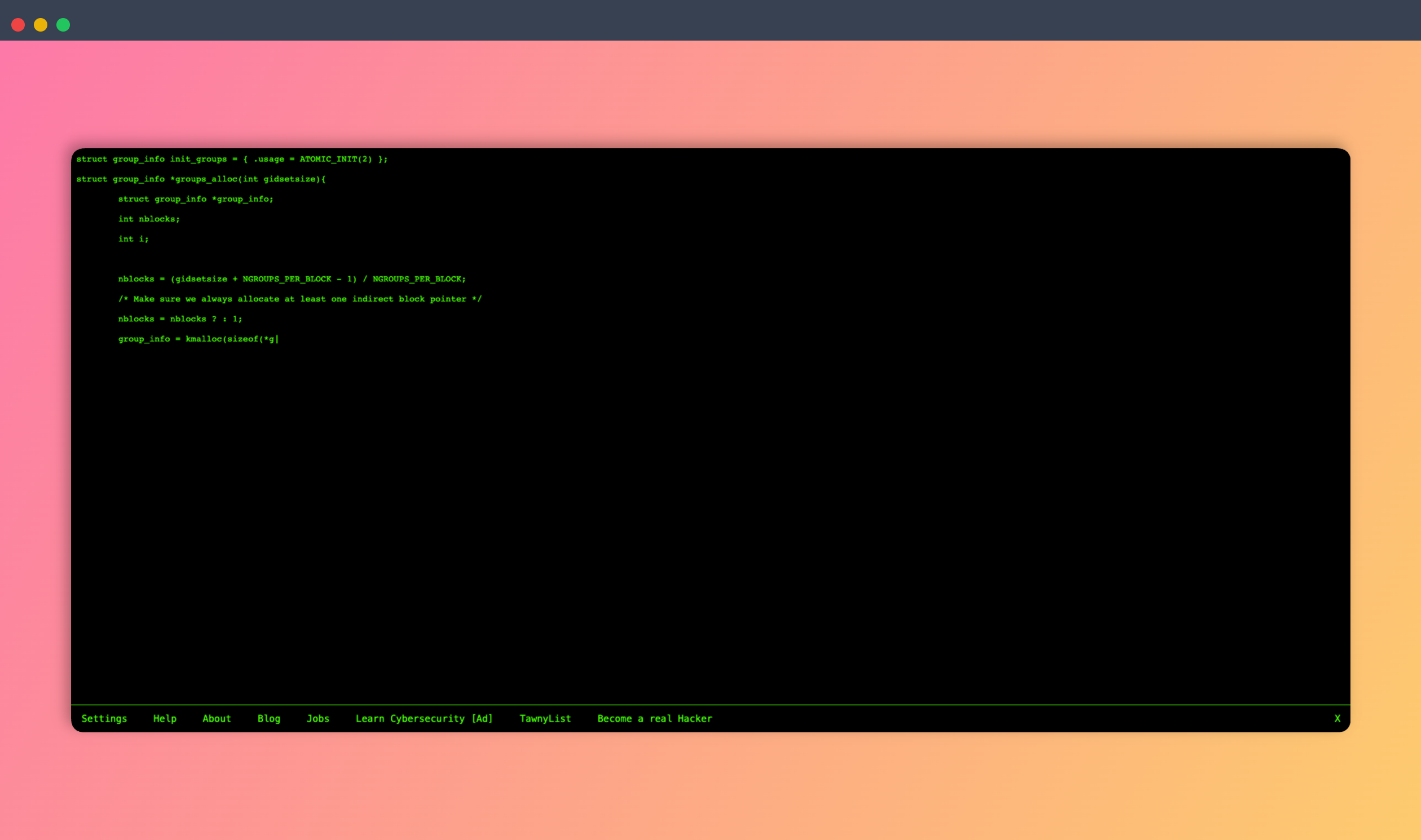Viewport: 1421px width, 840px height.
Task: Open the Help menu item
Action: 165,718
